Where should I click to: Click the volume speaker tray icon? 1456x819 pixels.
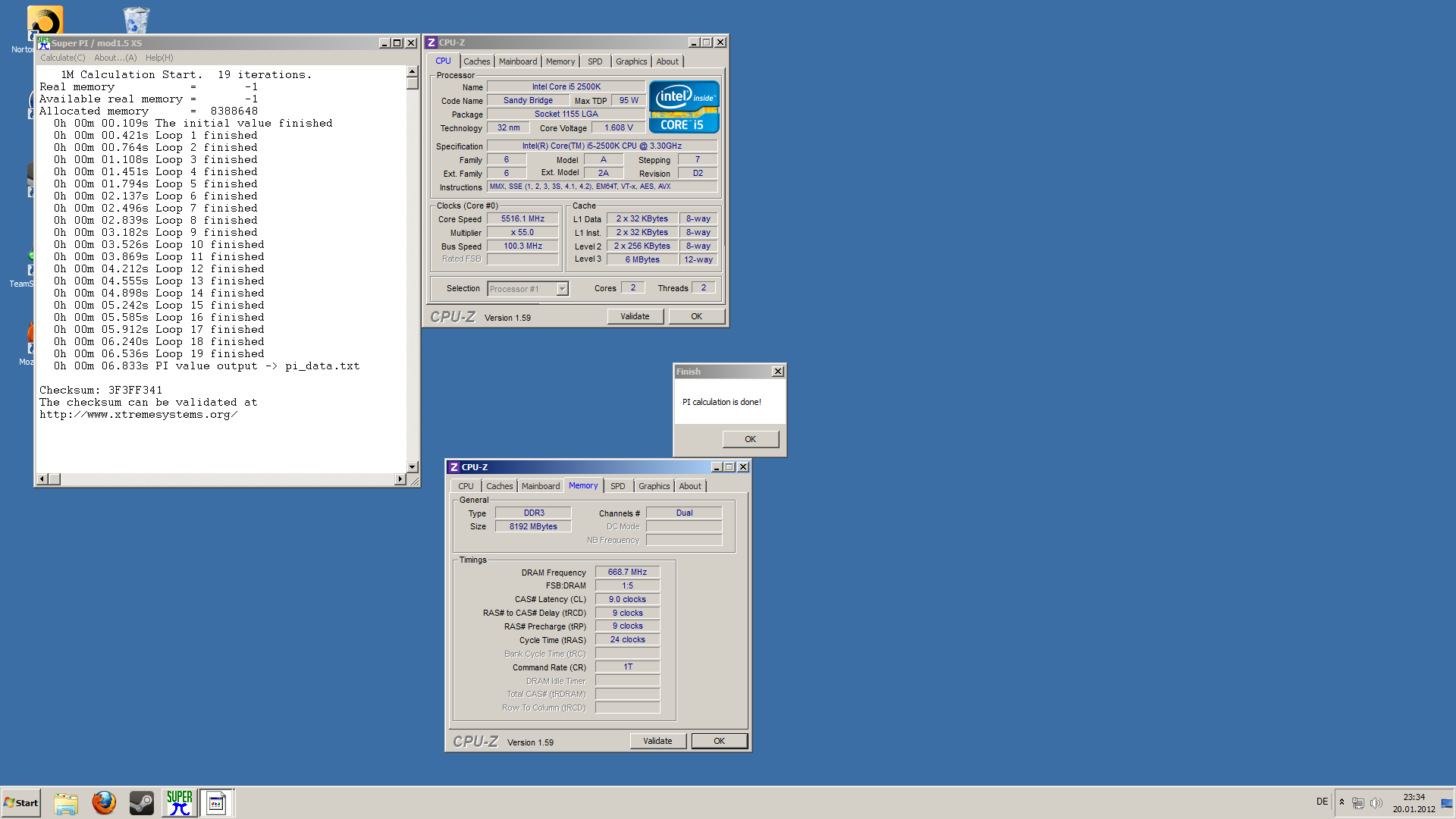(1376, 802)
